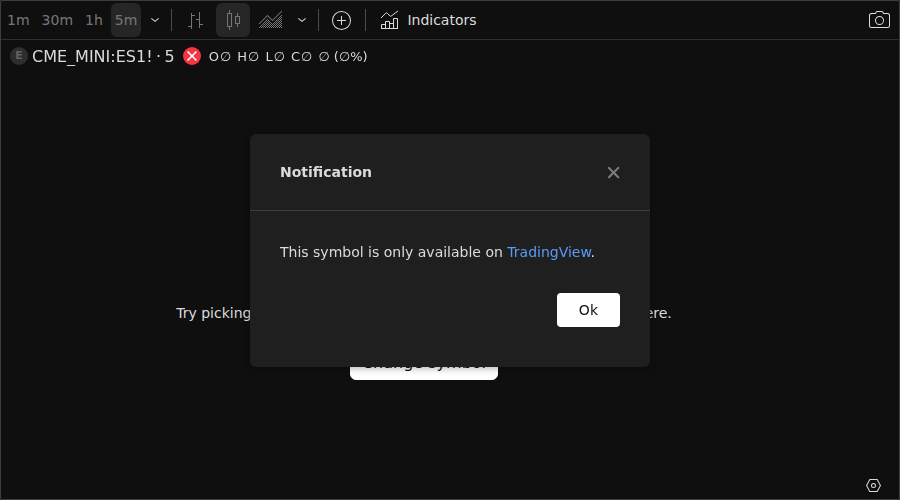Click the E exchange badge before symbol name
The image size is (900, 500).
[x=19, y=56]
